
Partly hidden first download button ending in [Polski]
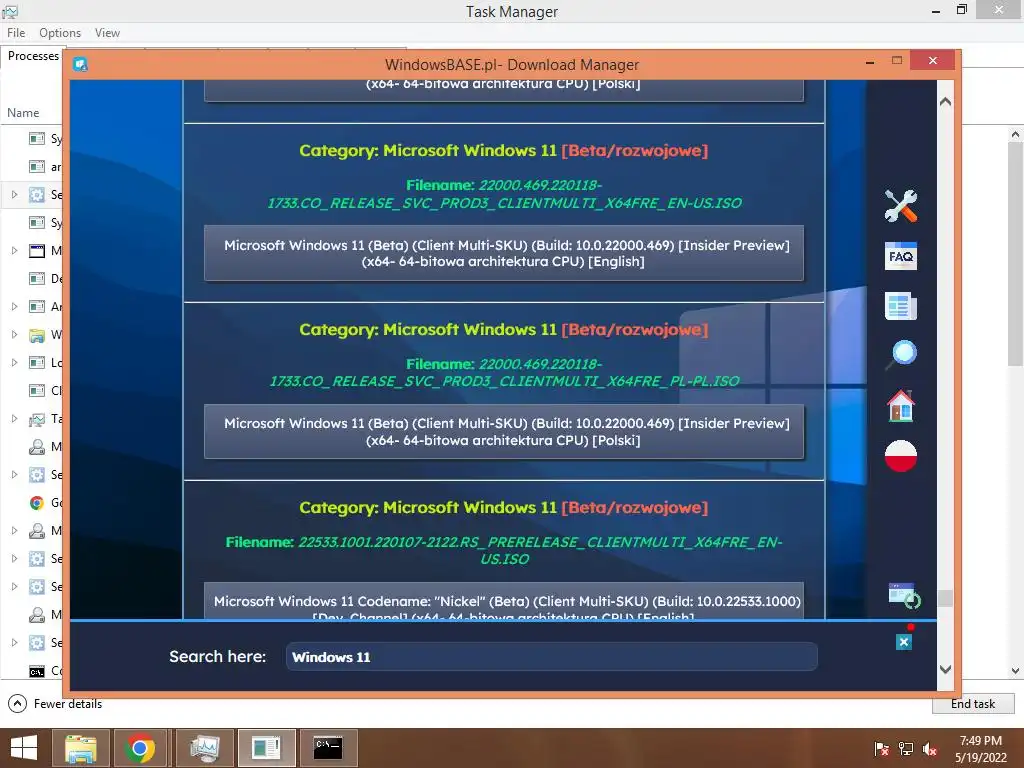[x=504, y=91]
